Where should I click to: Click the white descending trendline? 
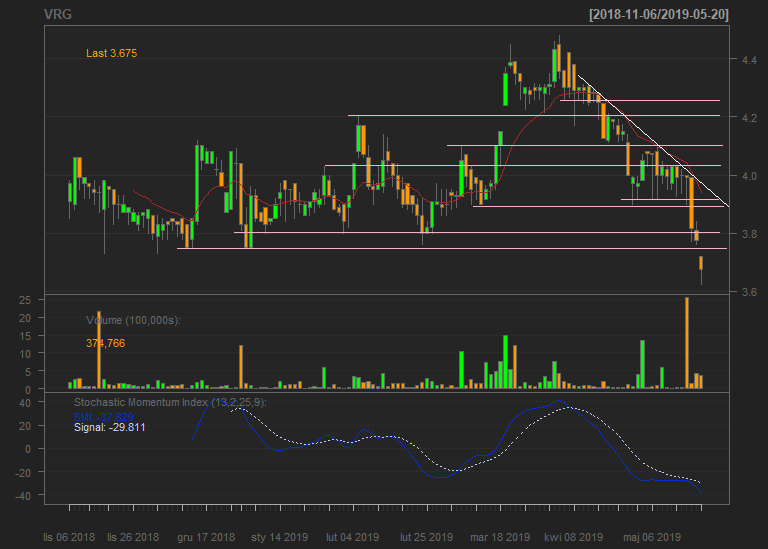(653, 141)
